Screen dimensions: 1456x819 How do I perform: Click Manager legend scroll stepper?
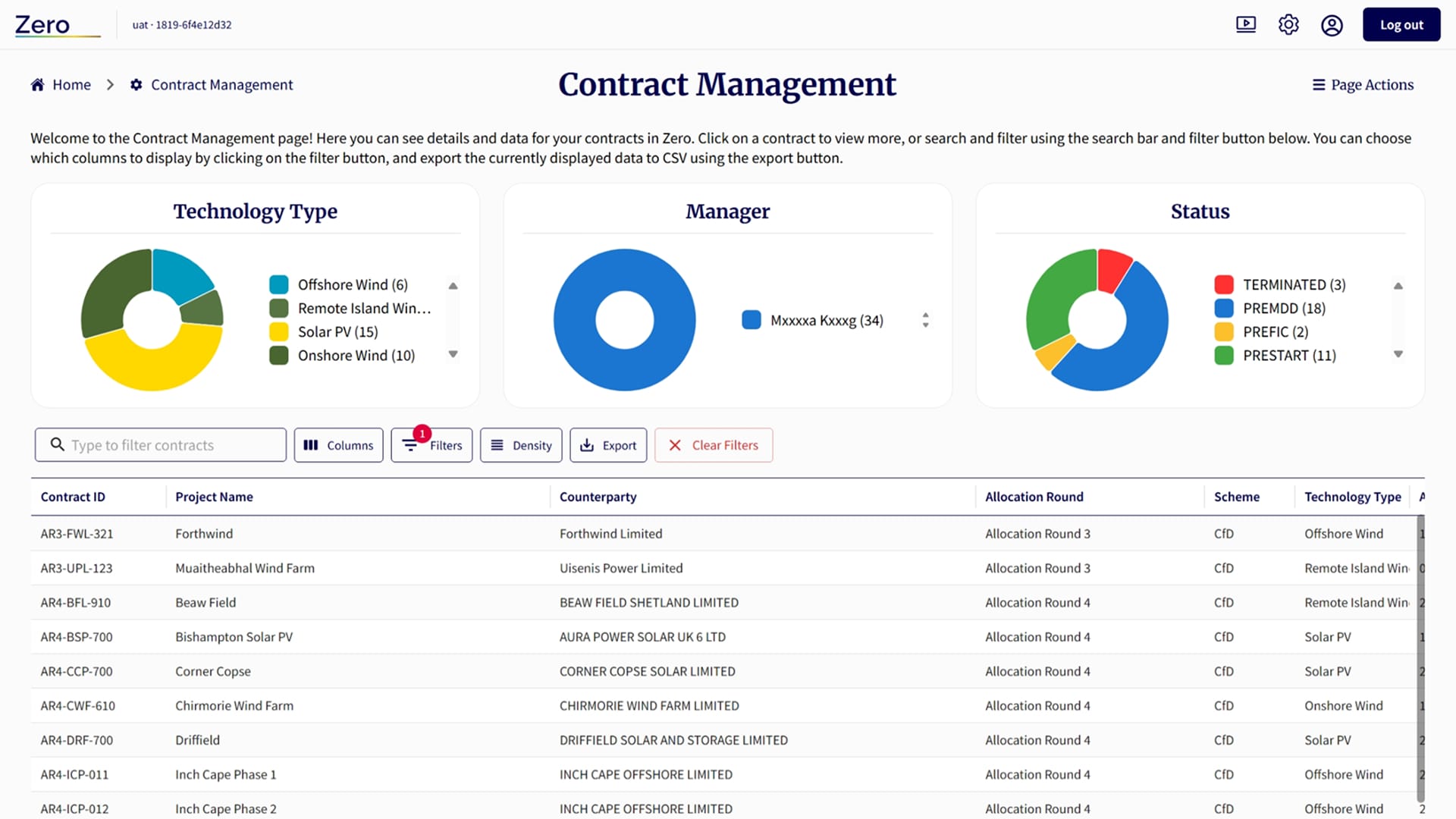(x=925, y=320)
